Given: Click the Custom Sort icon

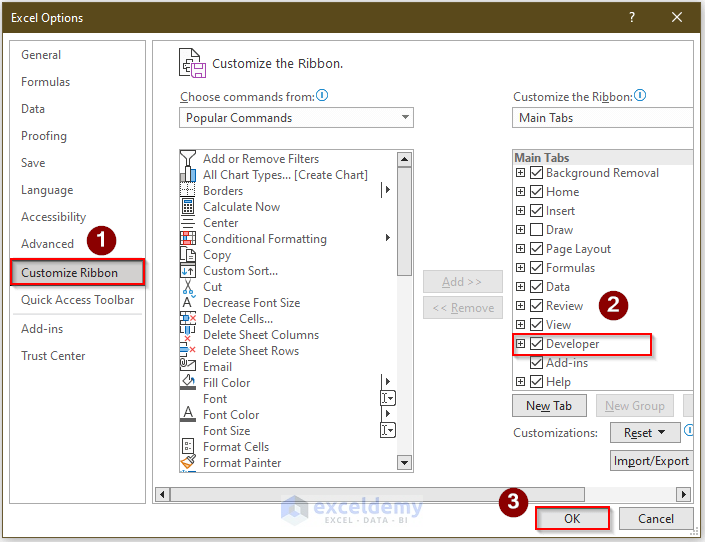Looking at the screenshot, I should pyautogui.click(x=187, y=271).
